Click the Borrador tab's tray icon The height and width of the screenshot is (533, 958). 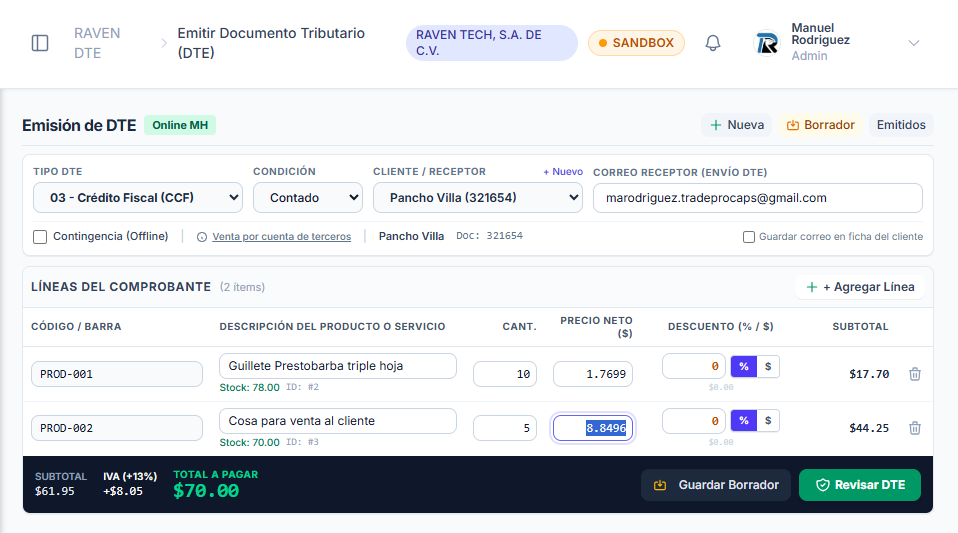tap(792, 125)
